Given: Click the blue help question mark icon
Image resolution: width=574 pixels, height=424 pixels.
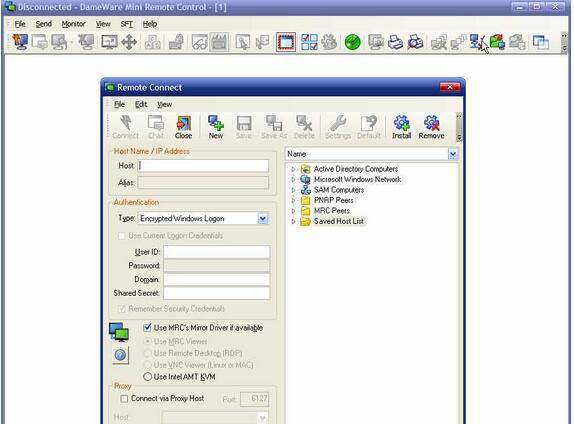Looking at the screenshot, I should [x=120, y=355].
